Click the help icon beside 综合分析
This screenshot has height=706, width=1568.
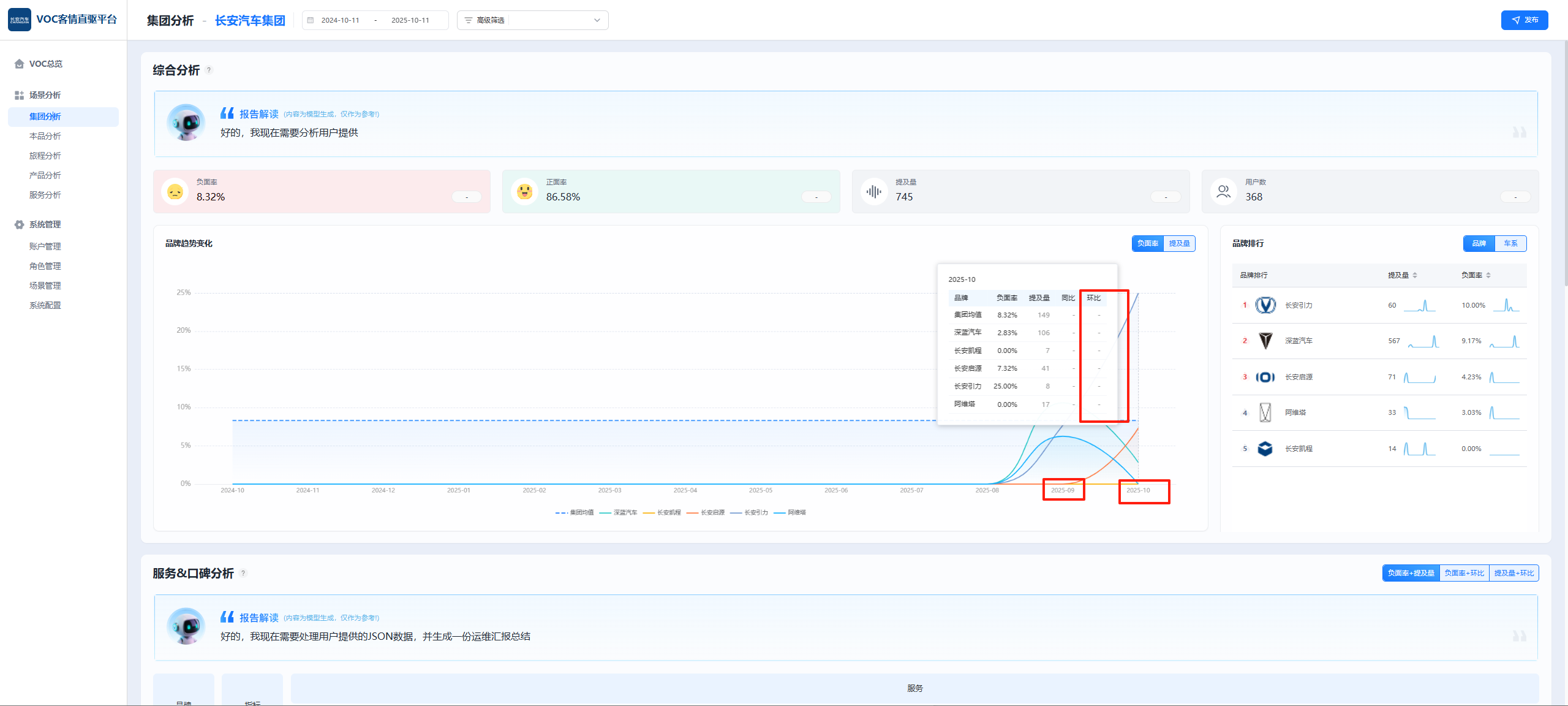209,70
